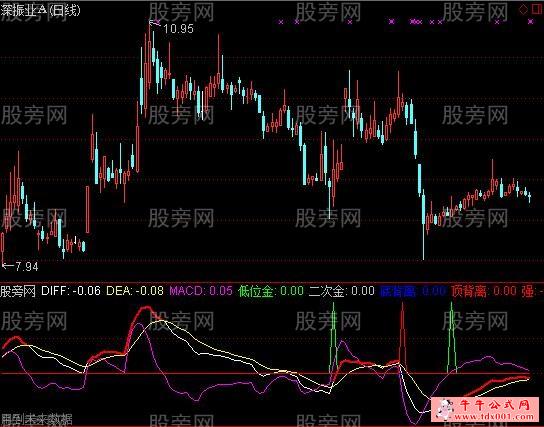This screenshot has height=427, width=544.
Task: Click the red 强 label at indicator row end
Action: click(x=528, y=291)
